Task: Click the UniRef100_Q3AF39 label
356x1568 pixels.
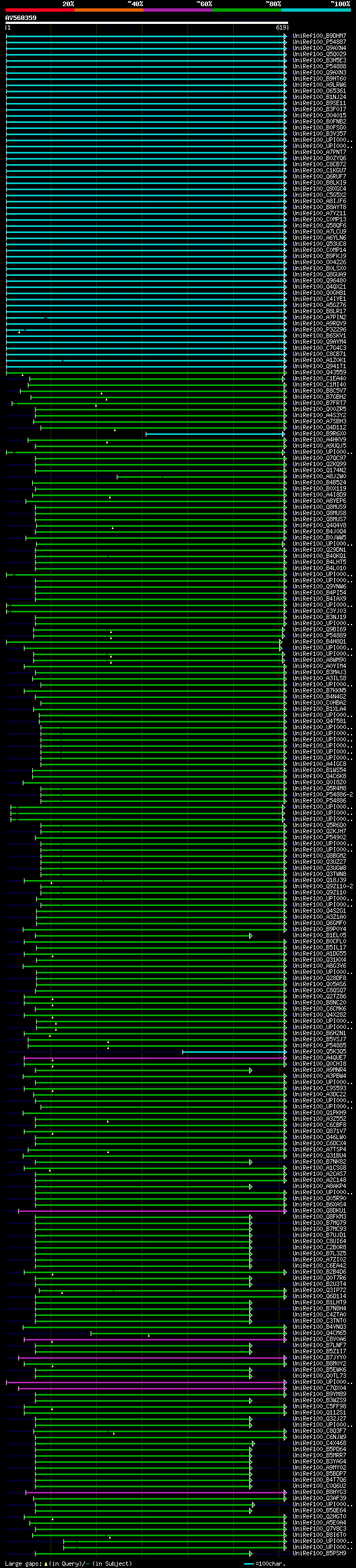Action: (319, 1498)
